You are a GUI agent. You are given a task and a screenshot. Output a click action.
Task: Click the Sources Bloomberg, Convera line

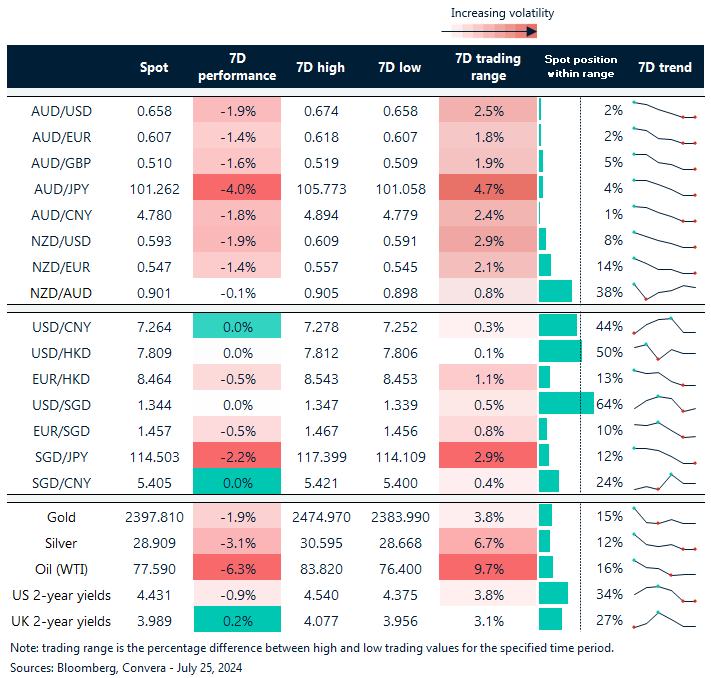[126, 668]
